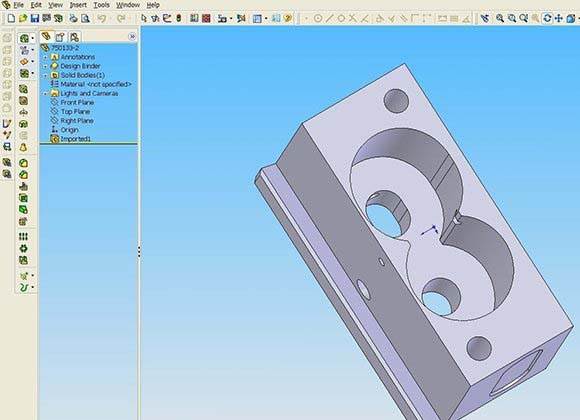
Task: Activate the Pan view tool
Action: coord(559,18)
